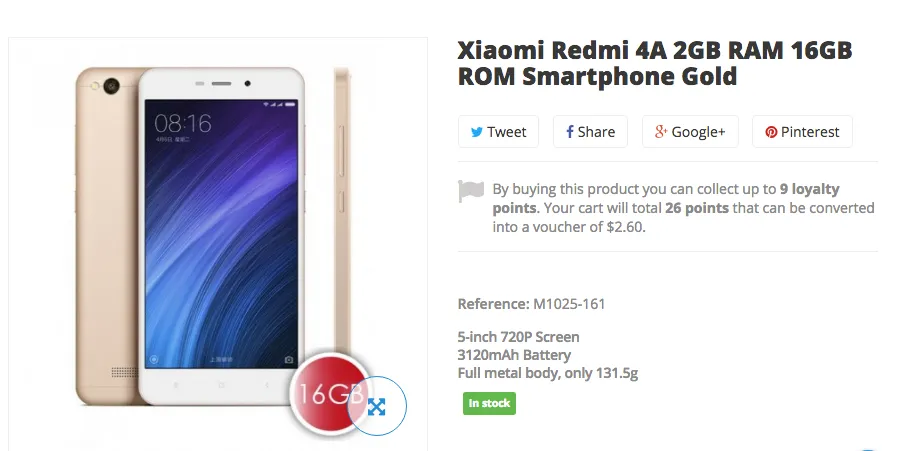Click the Xiaomi Redmi 4A product title
This screenshot has height=451, width=899.
click(655, 63)
